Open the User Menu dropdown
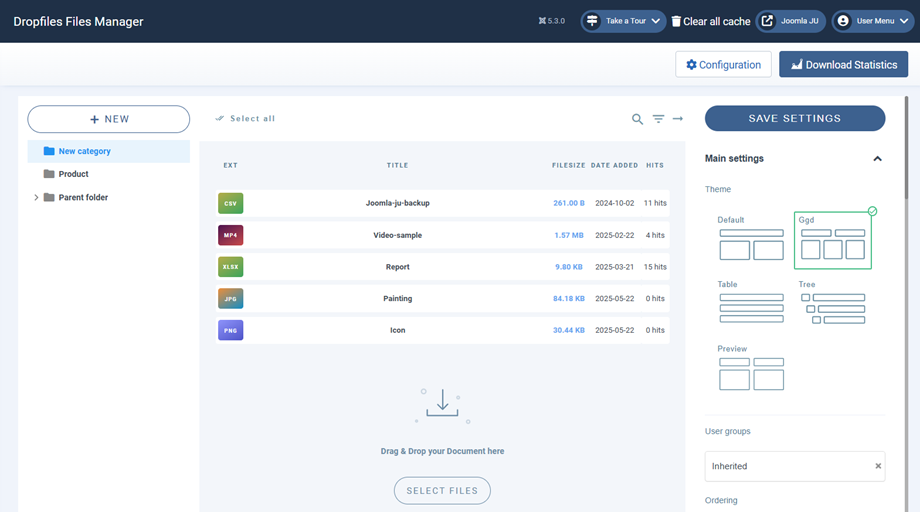The height and width of the screenshot is (512, 920). point(873,21)
